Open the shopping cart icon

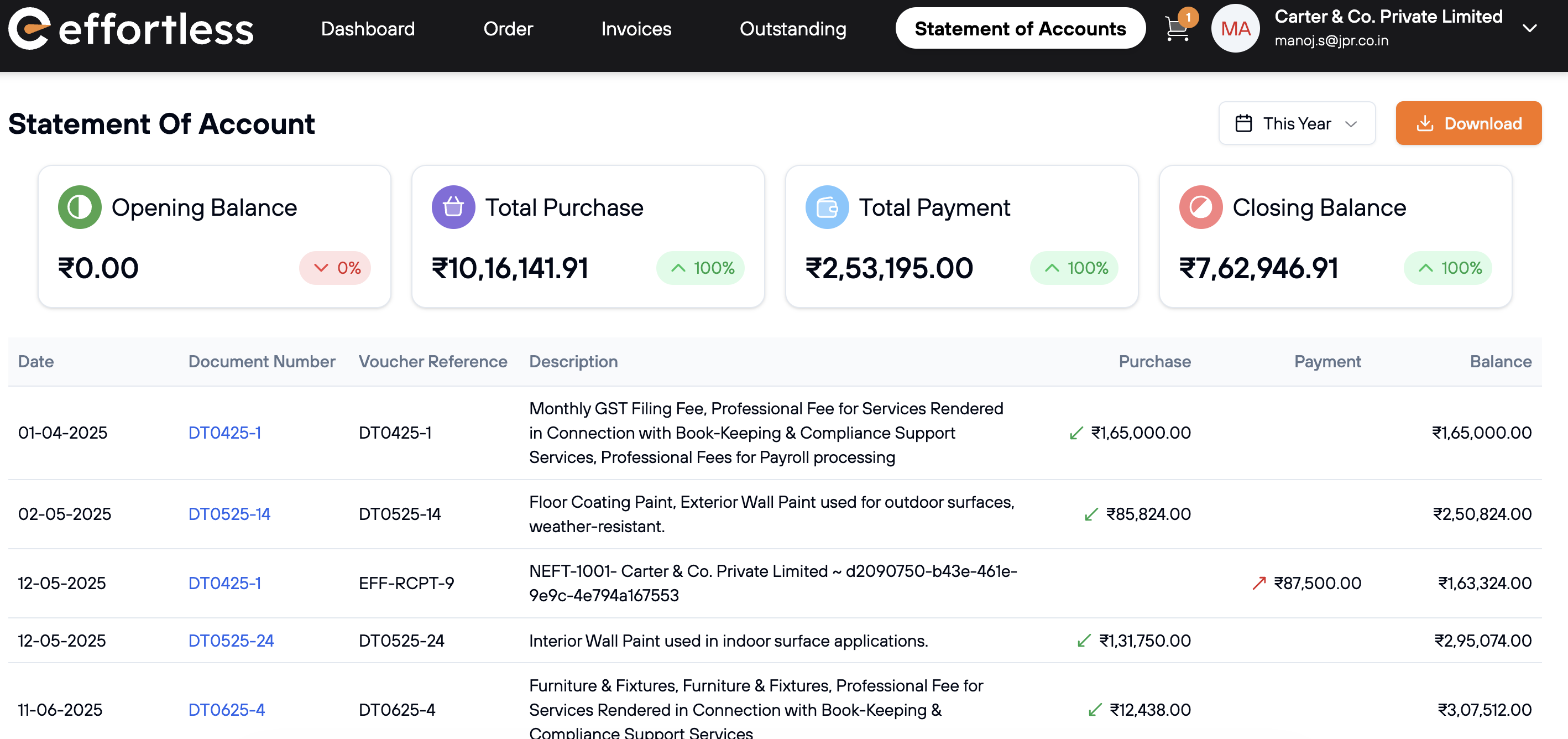[1177, 29]
